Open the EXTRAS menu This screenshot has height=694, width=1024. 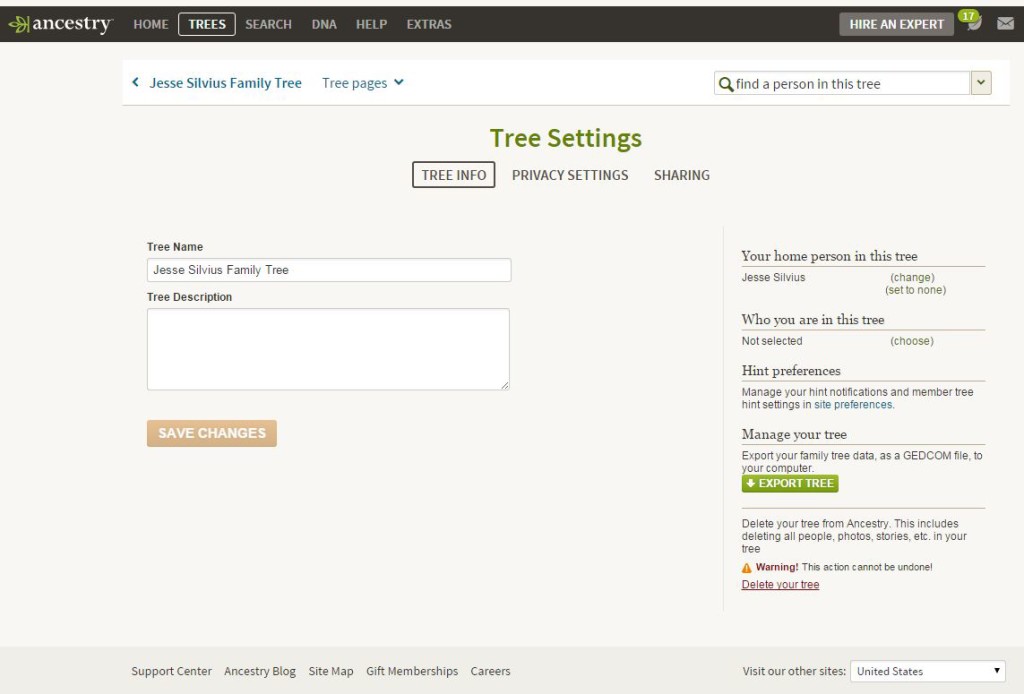(x=429, y=24)
